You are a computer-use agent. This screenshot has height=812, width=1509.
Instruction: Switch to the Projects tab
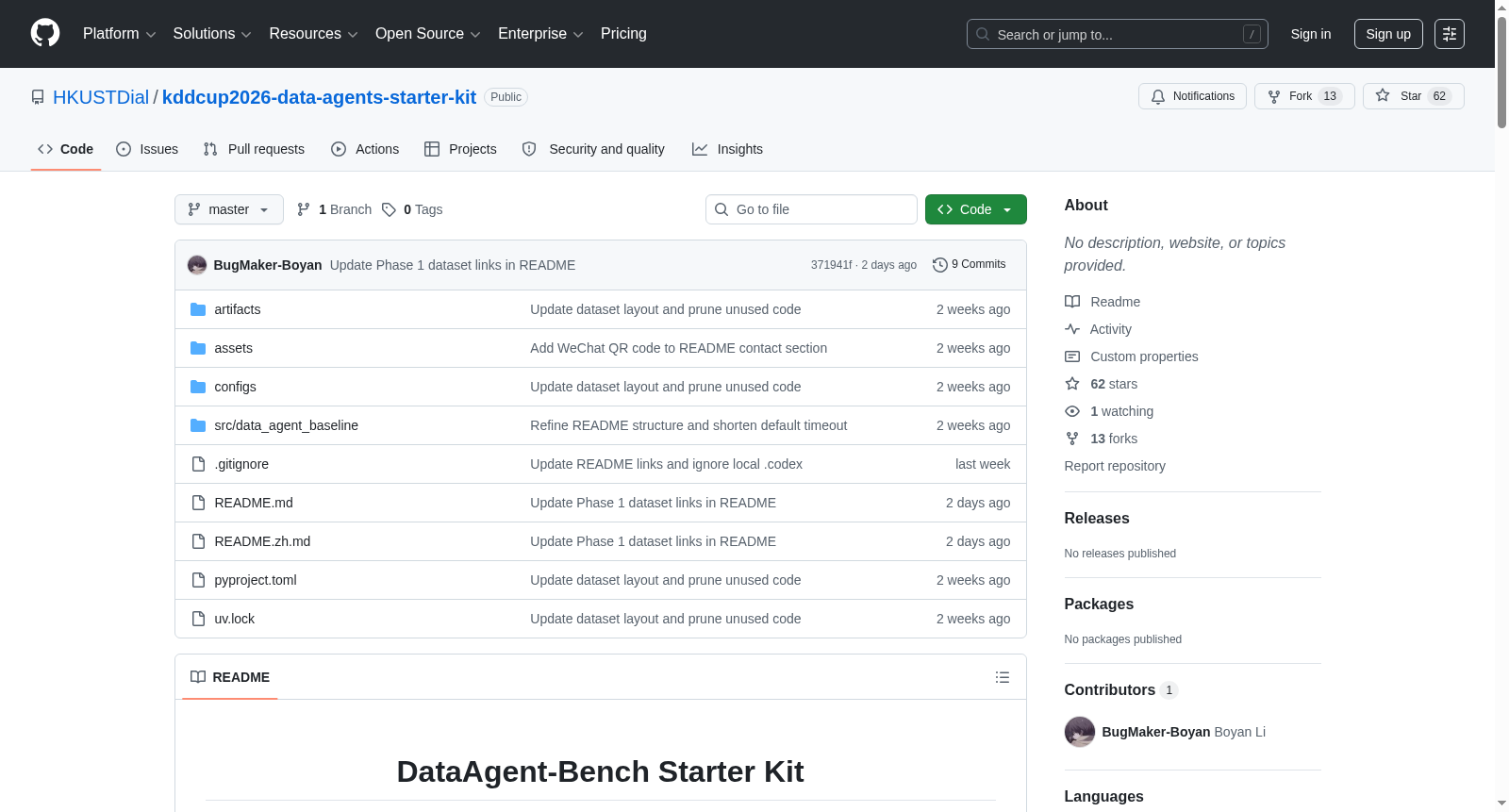460,149
